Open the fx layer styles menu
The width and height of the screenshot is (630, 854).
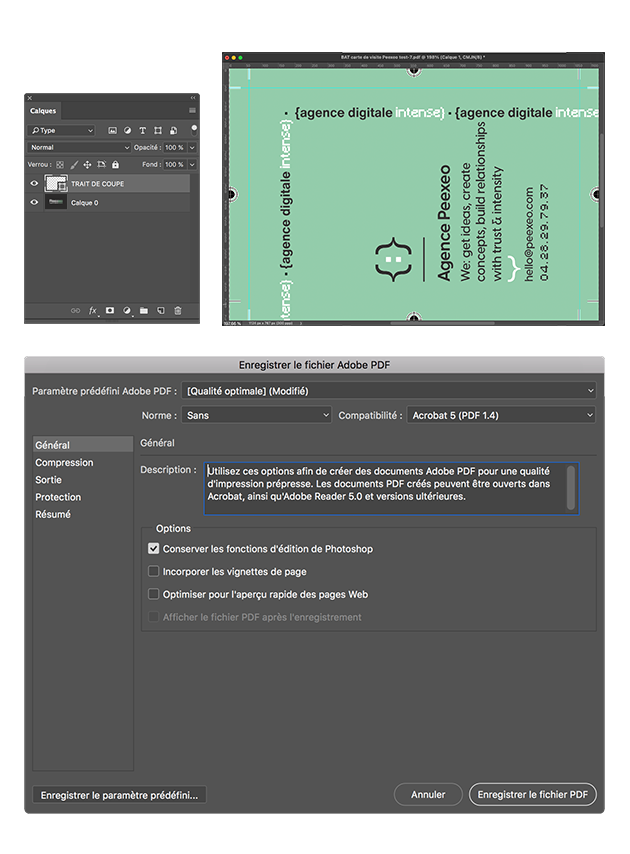(x=93, y=310)
